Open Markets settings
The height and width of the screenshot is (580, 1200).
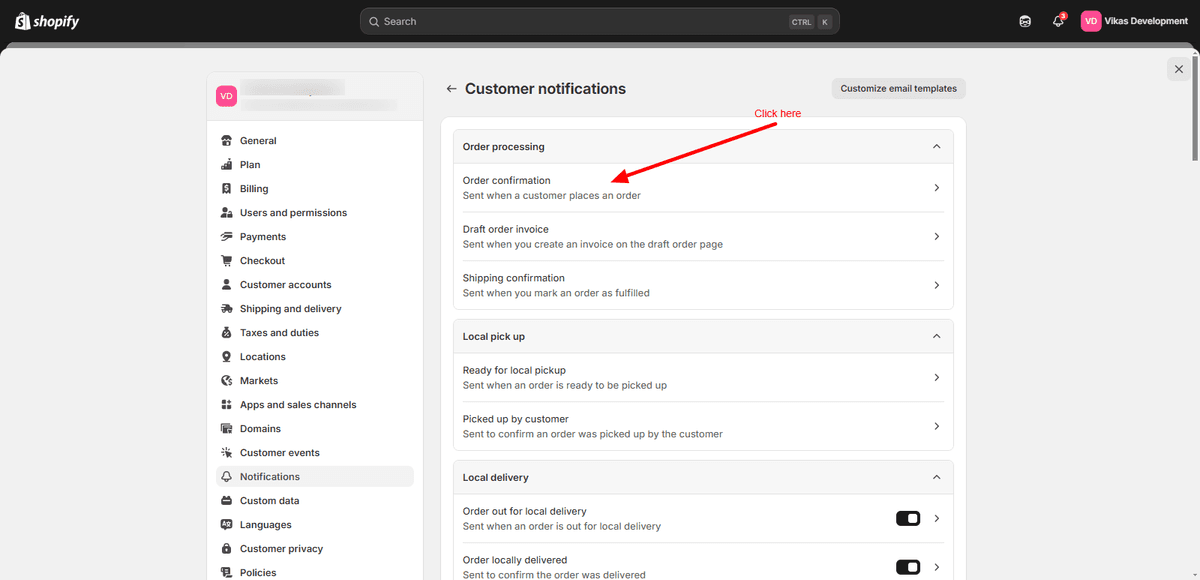(x=315, y=381)
